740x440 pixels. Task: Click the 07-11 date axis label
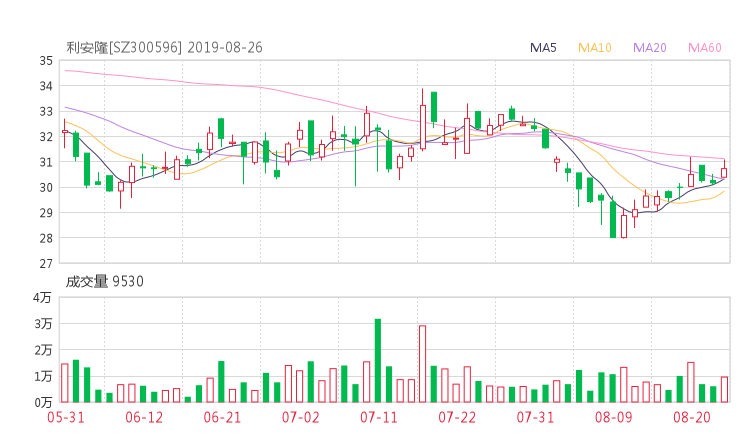378,417
